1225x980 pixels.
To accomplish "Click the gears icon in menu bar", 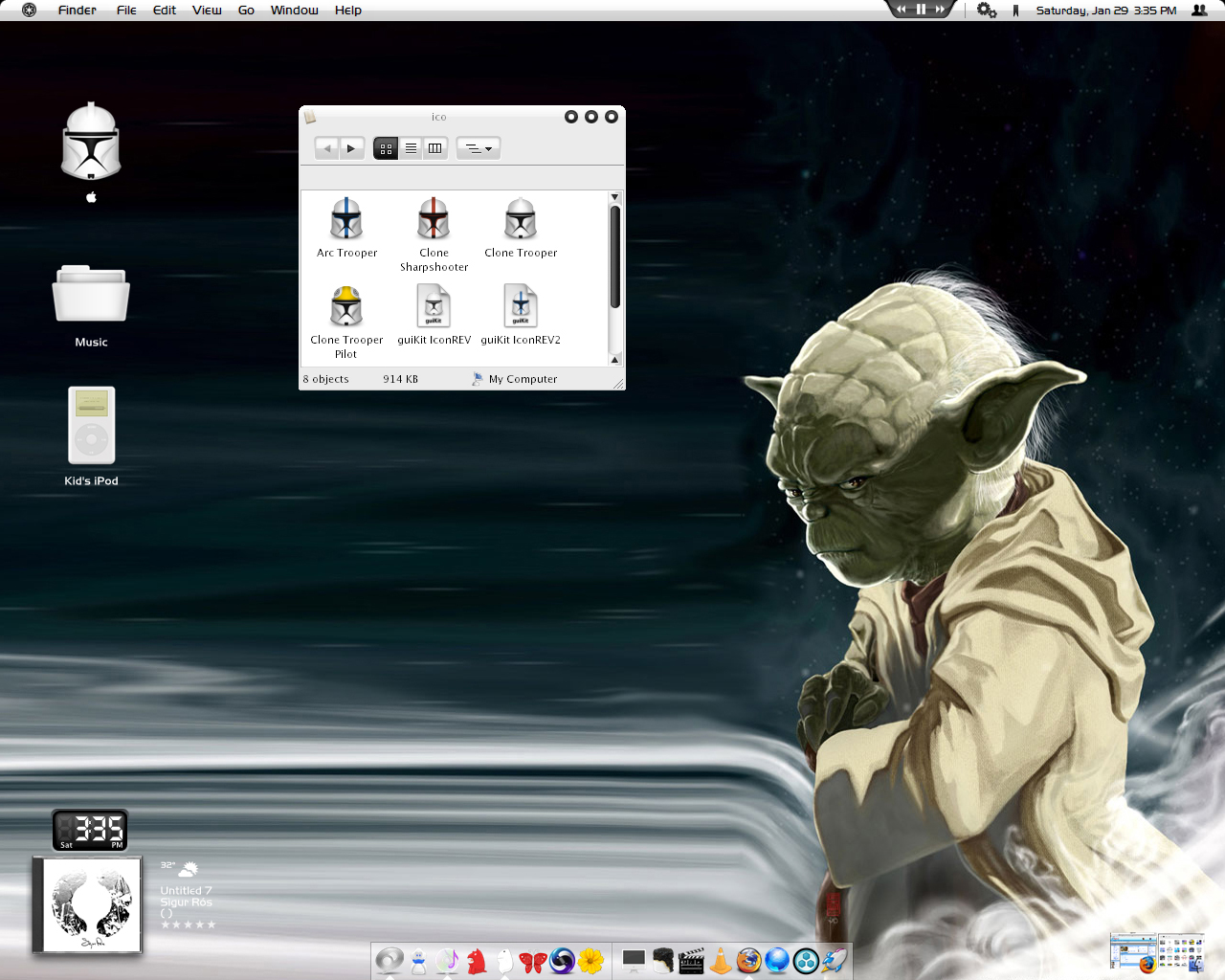I will (987, 11).
